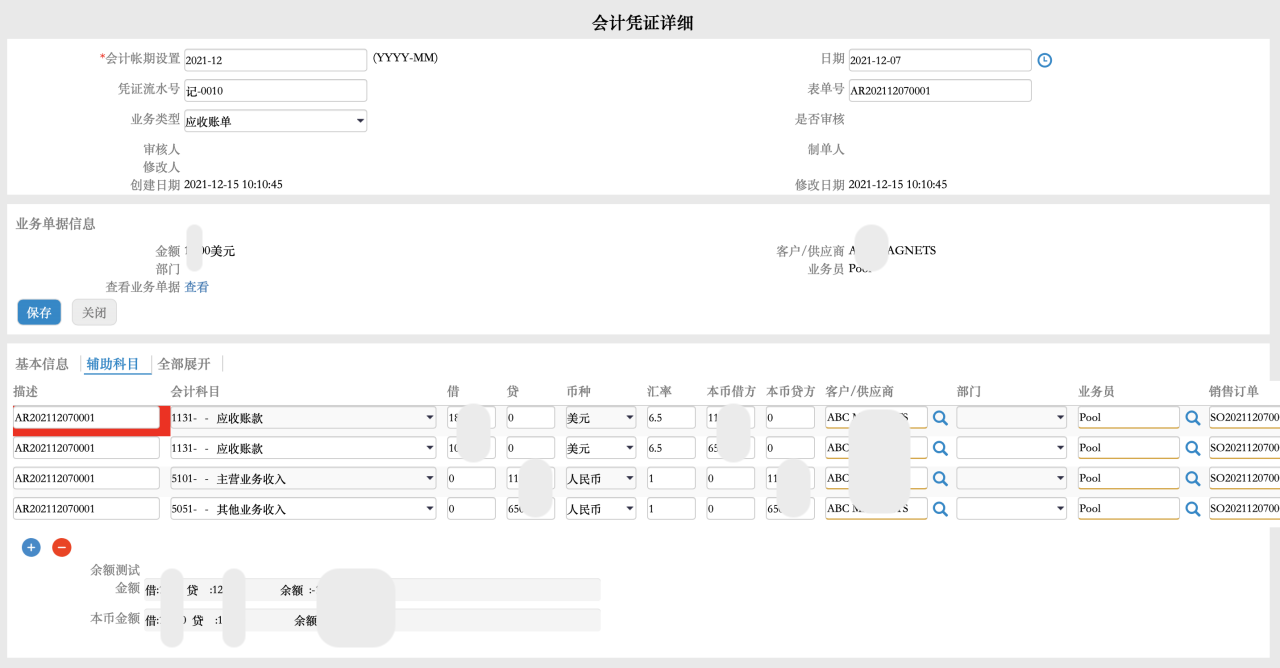Expand department dropdown in the fourth row
Screen dimensions: 1280x668
pos(1011,508)
